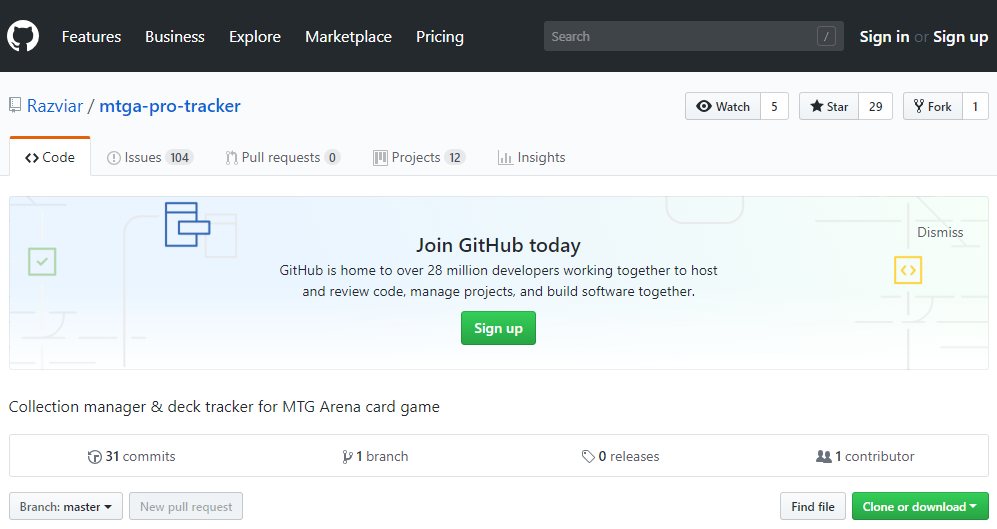The height and width of the screenshot is (529, 997).
Task: Focus the Search input field
Action: tap(680, 37)
